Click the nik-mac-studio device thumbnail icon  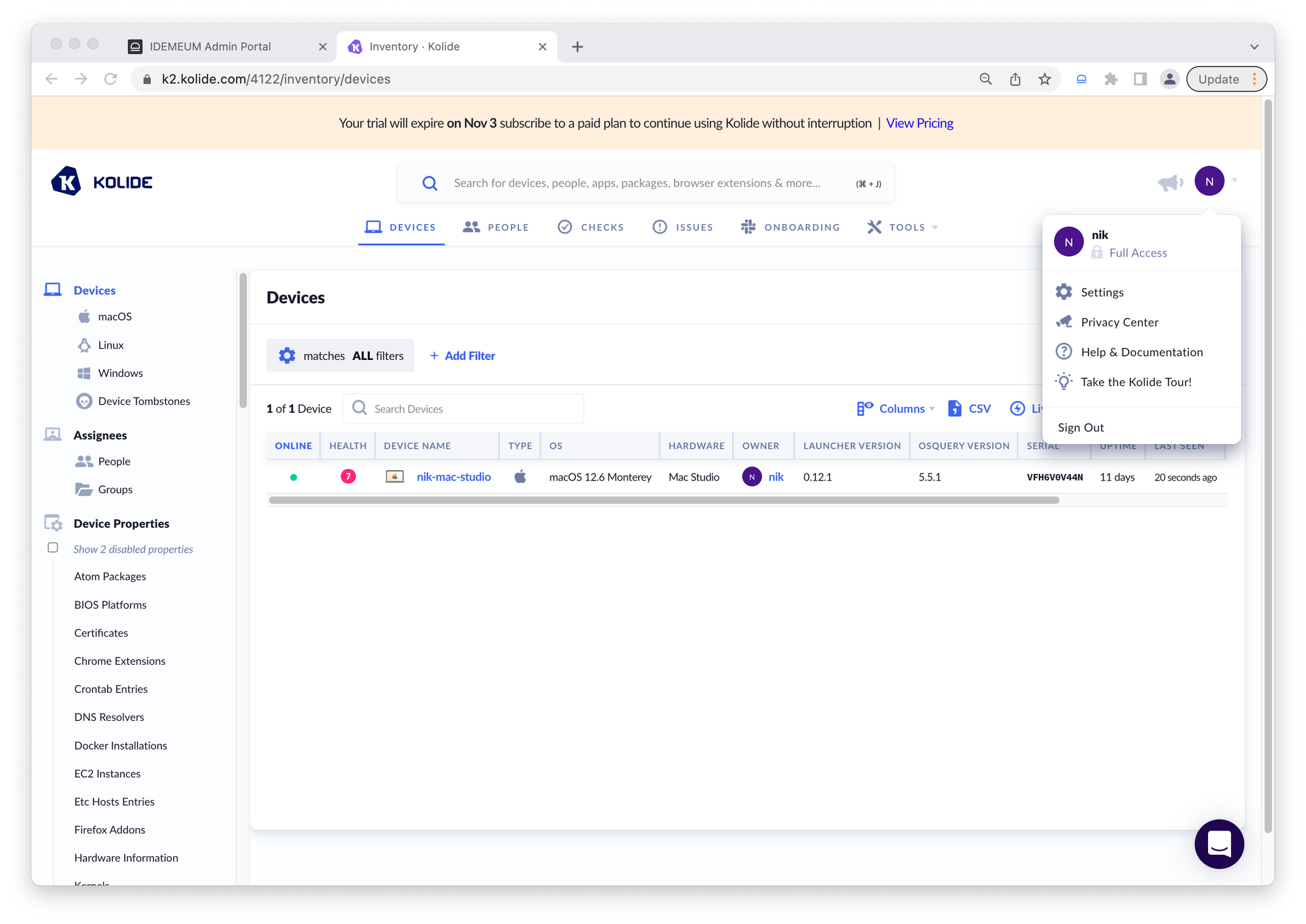tap(394, 477)
